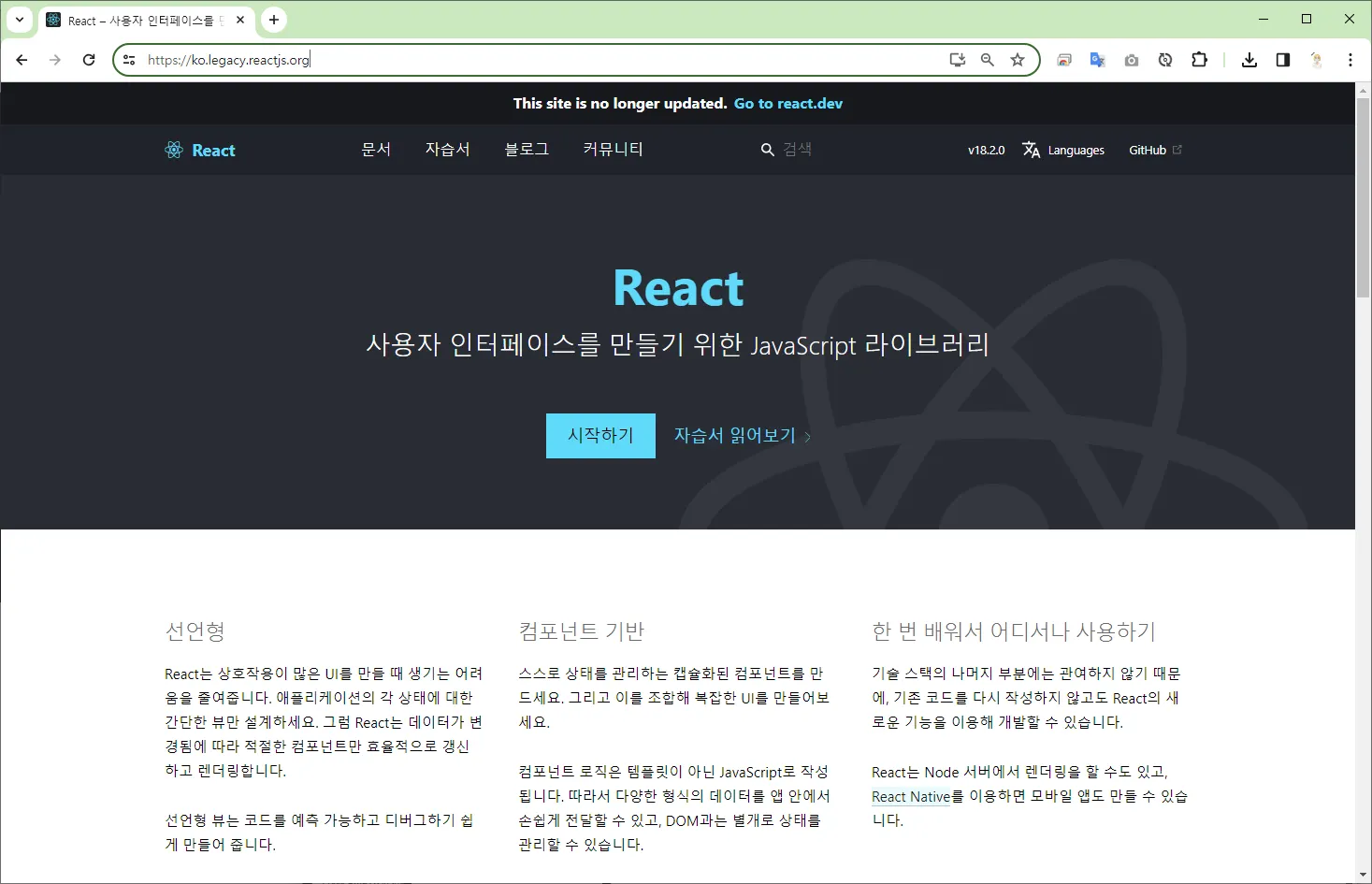Image resolution: width=1372 pixels, height=884 pixels.
Task: Click the 선언형 heading
Action: 195,631
